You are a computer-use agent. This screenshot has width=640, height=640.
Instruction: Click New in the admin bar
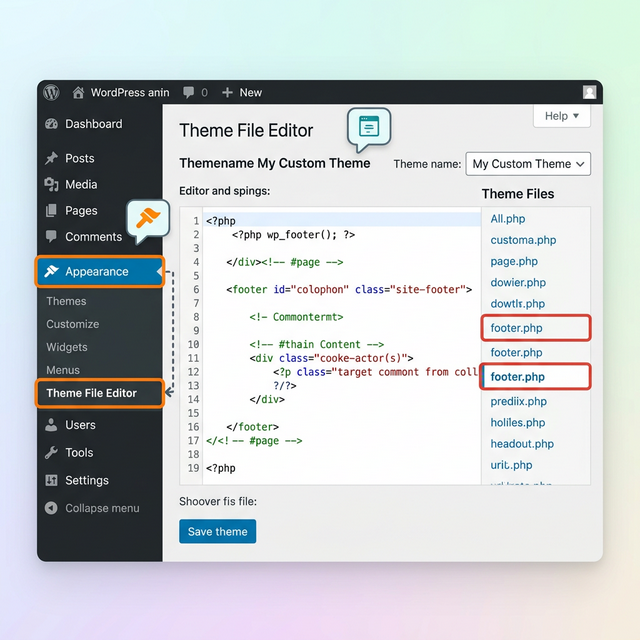click(251, 93)
